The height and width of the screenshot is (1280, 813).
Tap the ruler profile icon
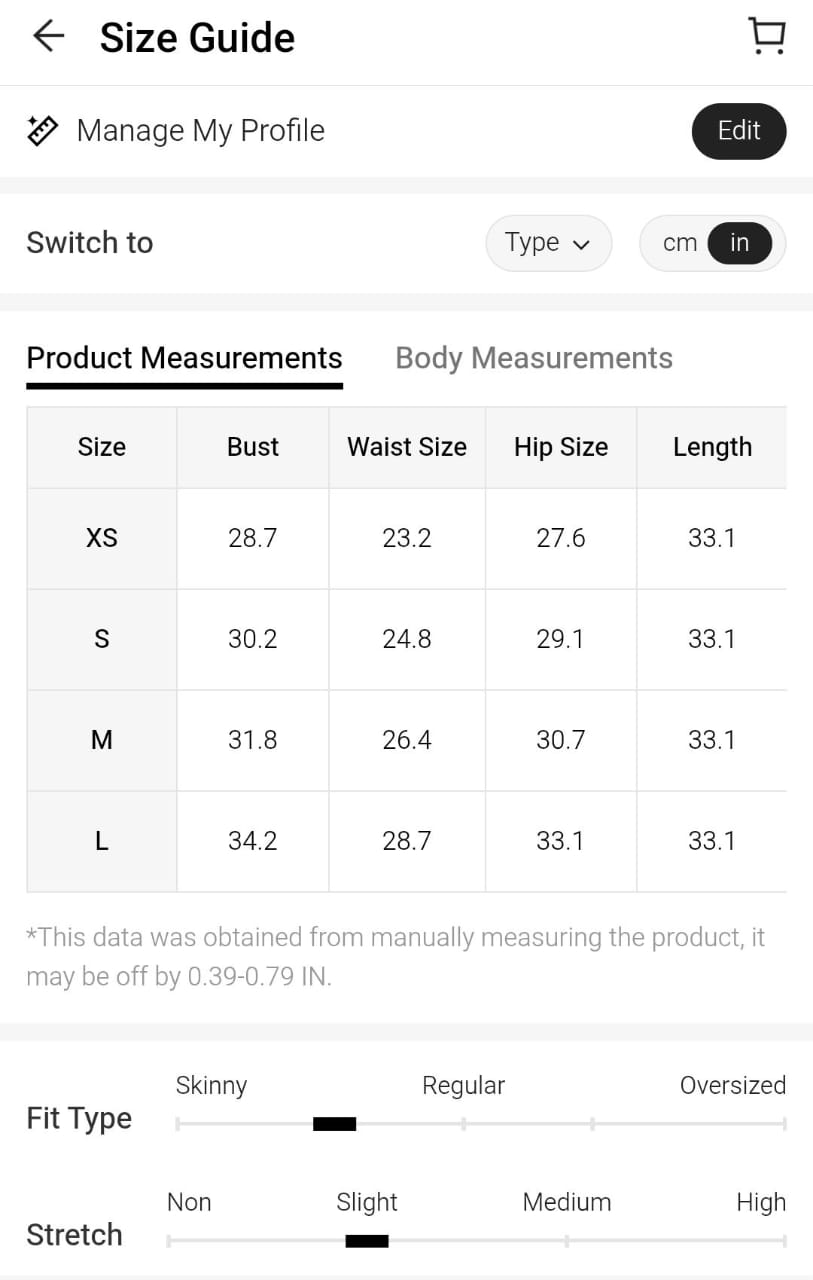(42, 131)
